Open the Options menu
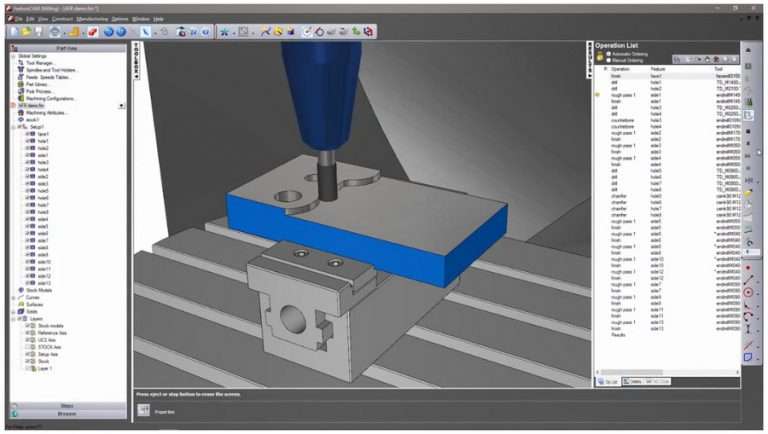 point(120,19)
